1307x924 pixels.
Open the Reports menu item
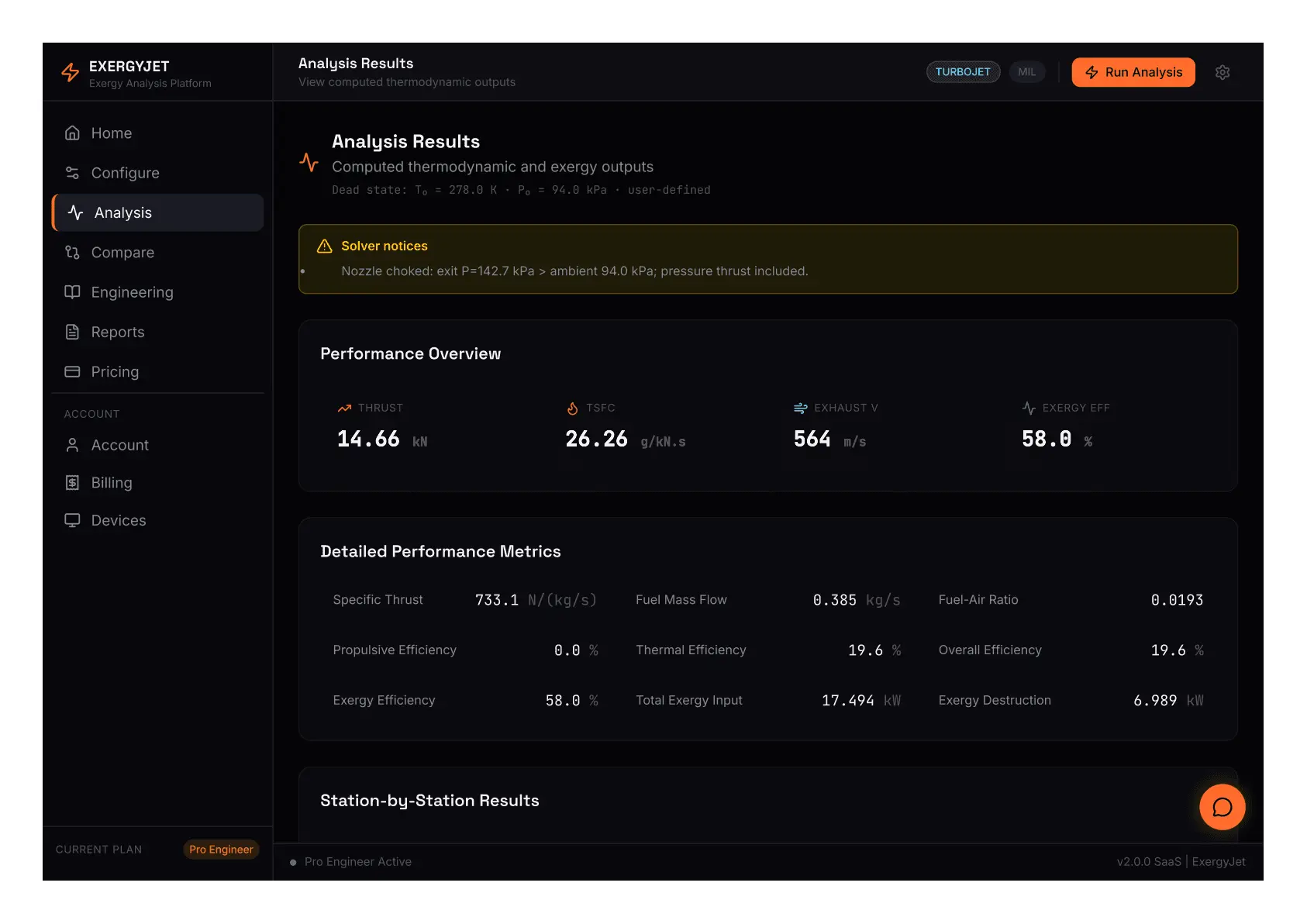click(157, 332)
